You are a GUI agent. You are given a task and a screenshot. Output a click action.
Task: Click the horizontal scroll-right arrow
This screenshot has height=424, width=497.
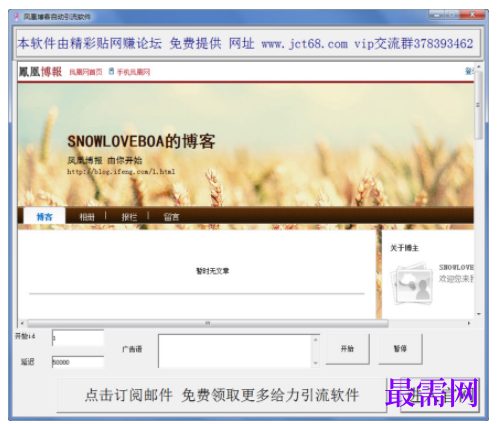[469, 323]
